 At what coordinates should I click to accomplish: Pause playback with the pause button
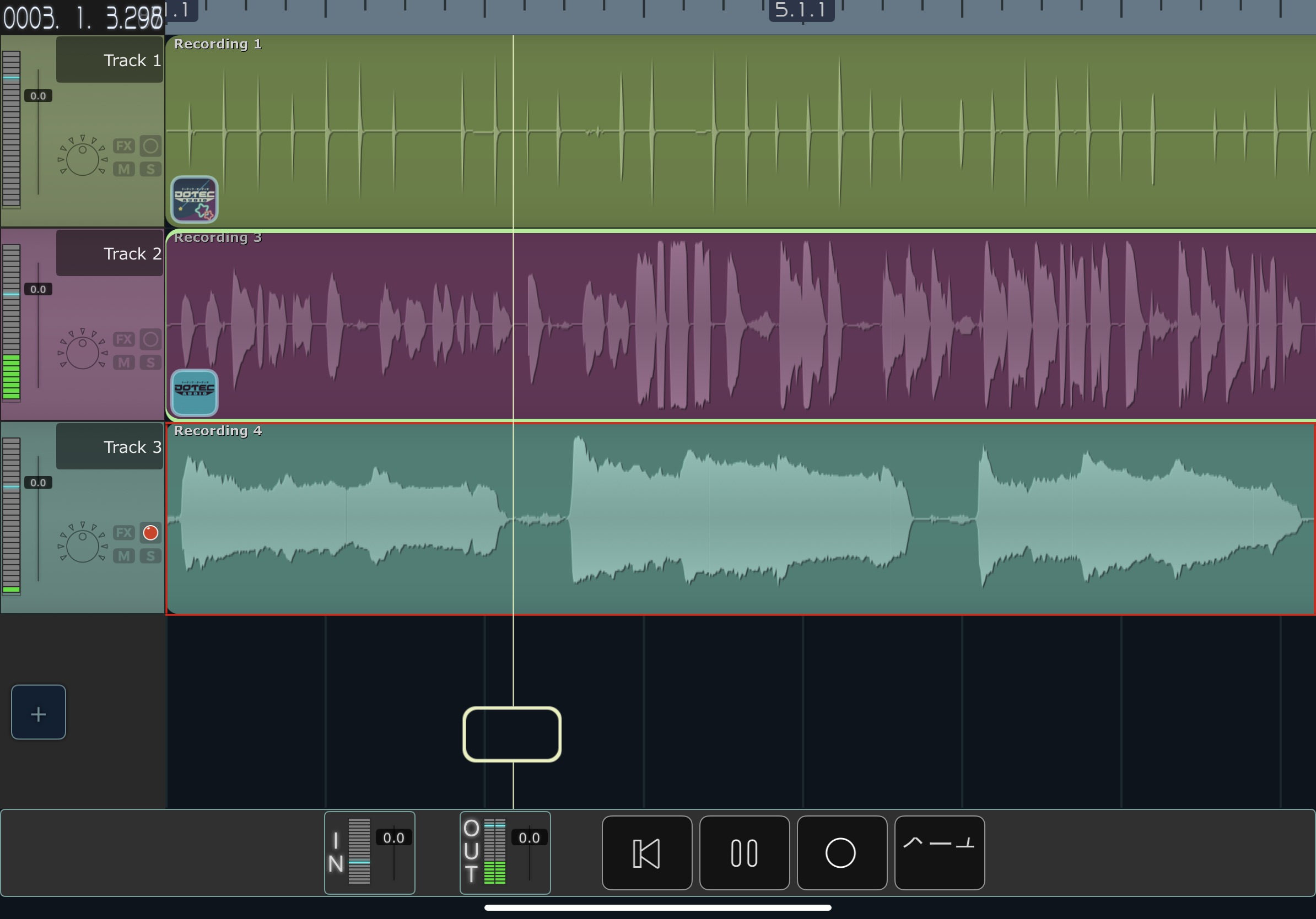coord(744,852)
